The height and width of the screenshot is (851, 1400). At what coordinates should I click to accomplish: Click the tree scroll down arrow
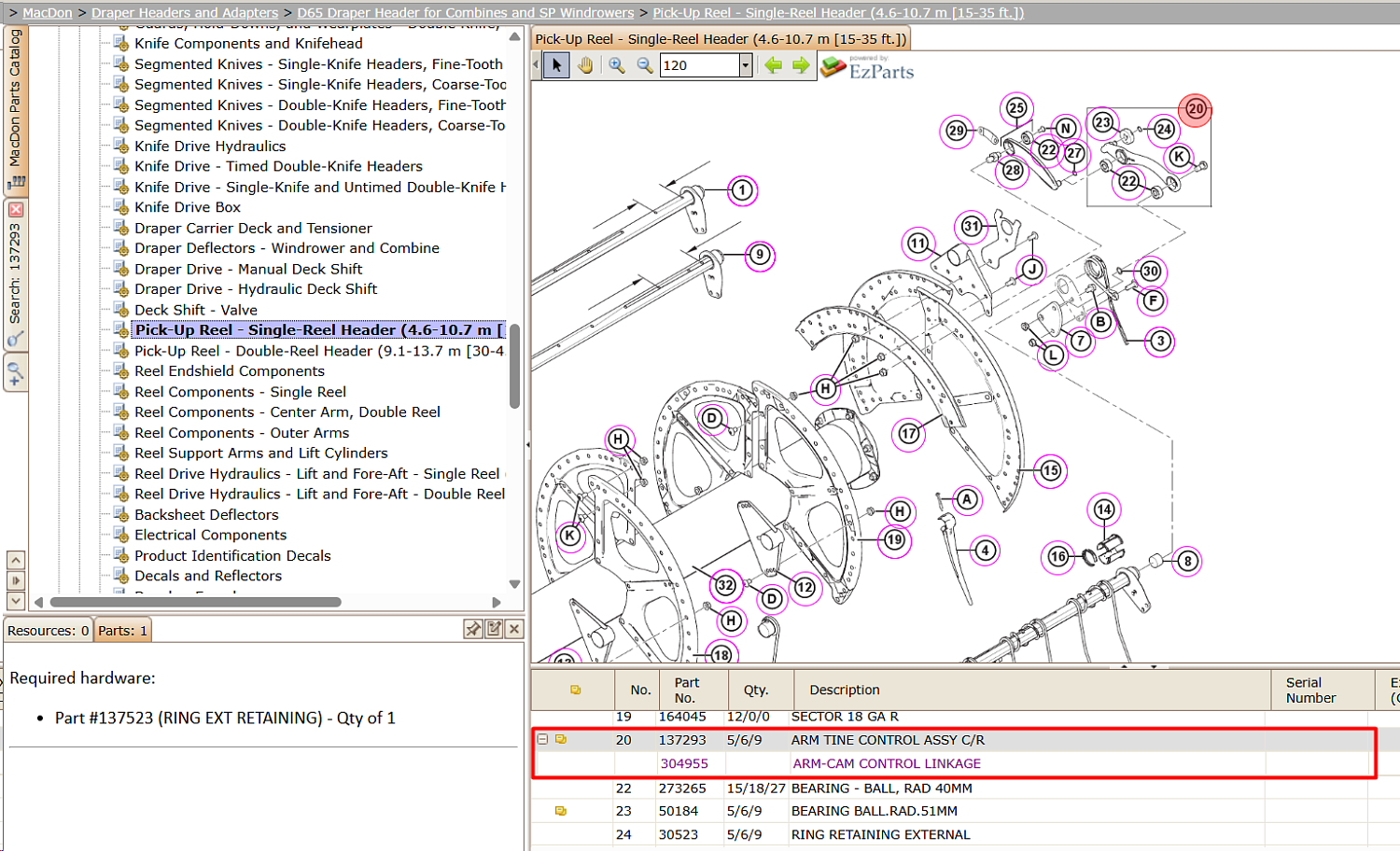point(514,584)
